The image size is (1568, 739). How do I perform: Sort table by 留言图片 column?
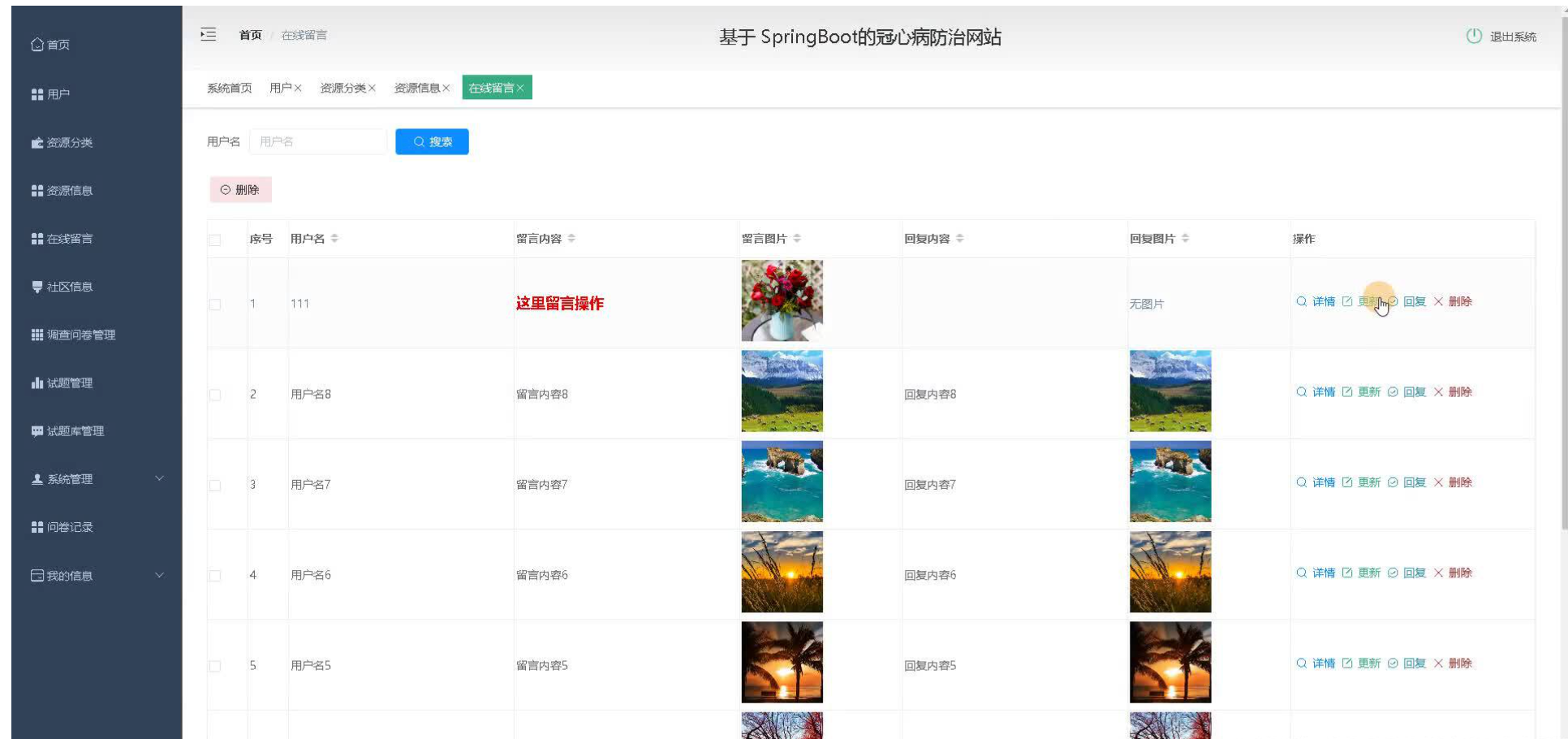[x=797, y=238]
